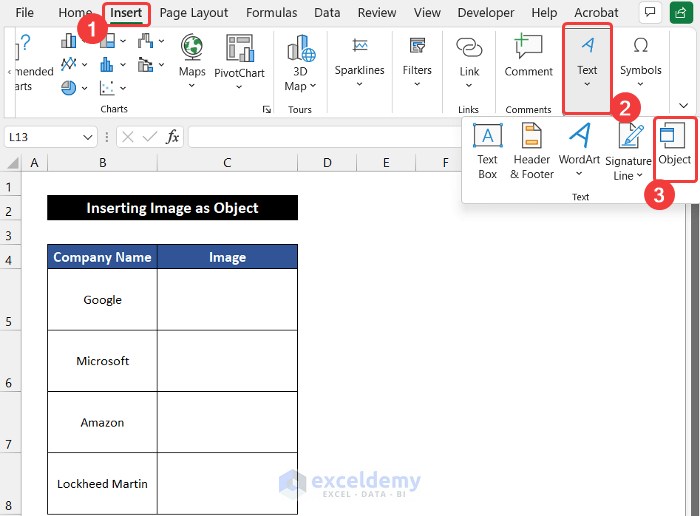Switch to the Acrobat tab
The image size is (700, 516).
point(596,12)
